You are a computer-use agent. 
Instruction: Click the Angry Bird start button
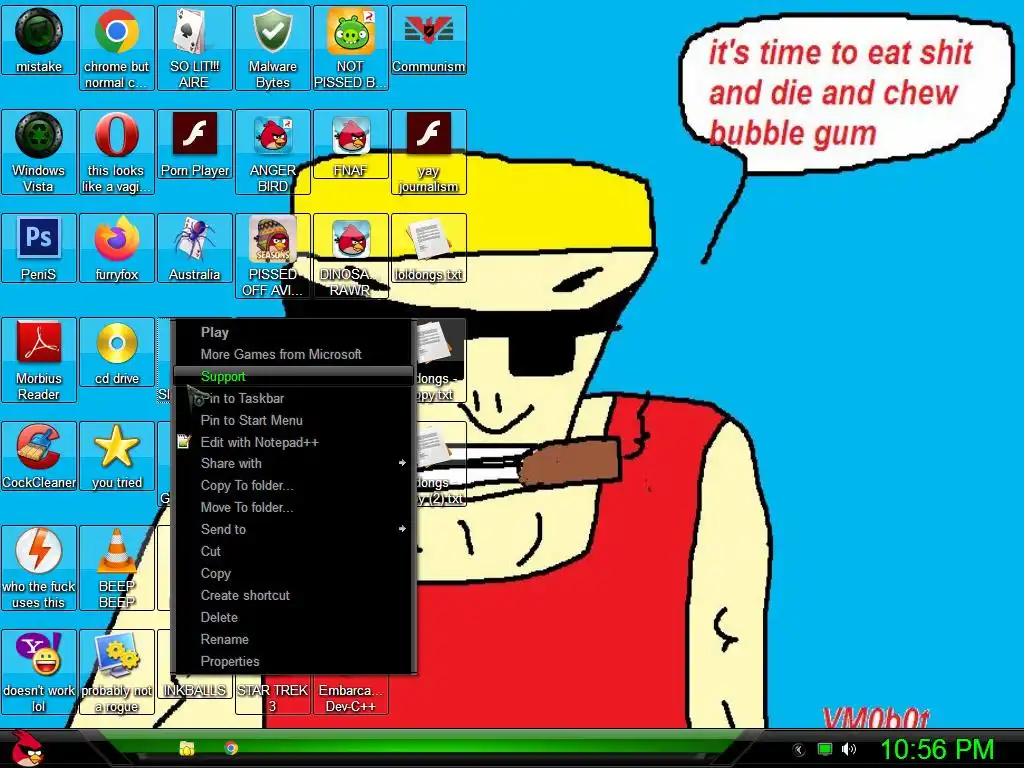[27, 748]
